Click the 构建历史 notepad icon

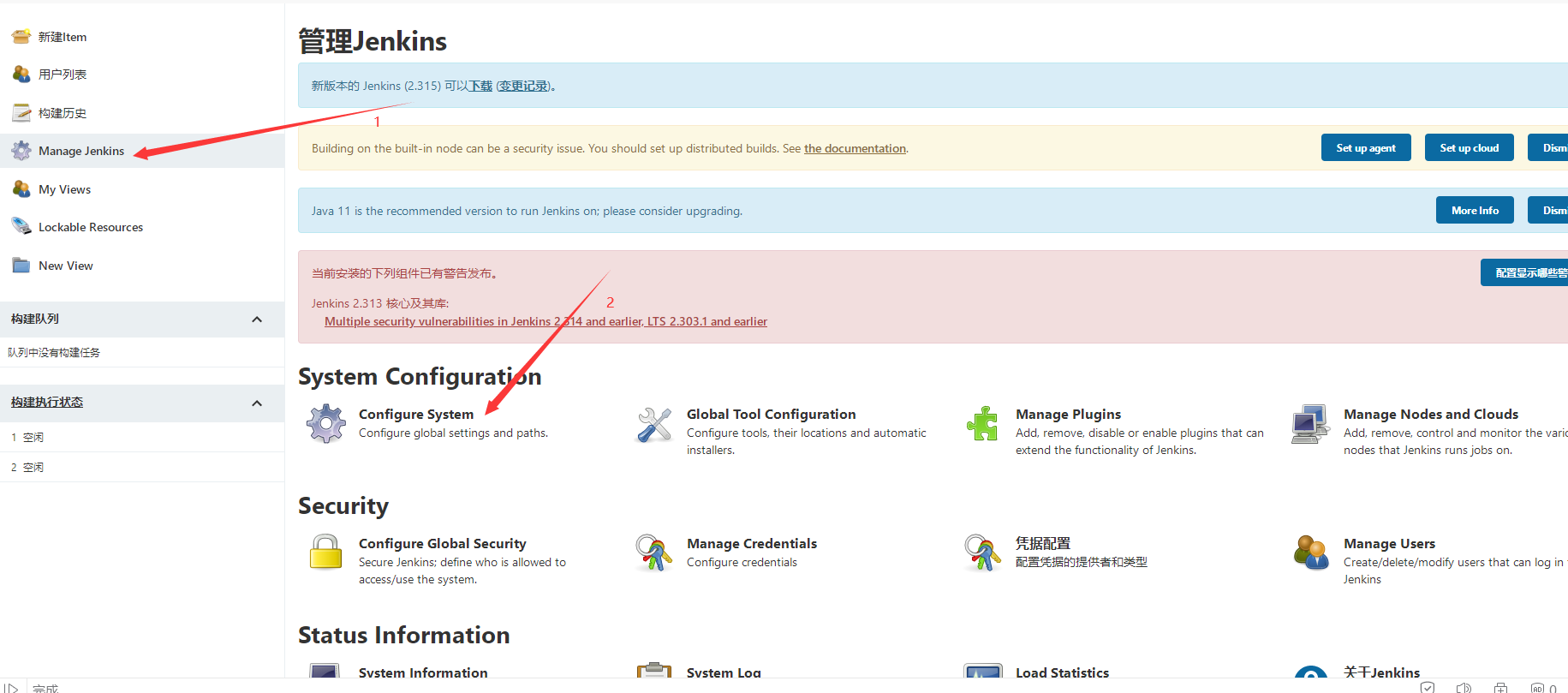pos(21,112)
